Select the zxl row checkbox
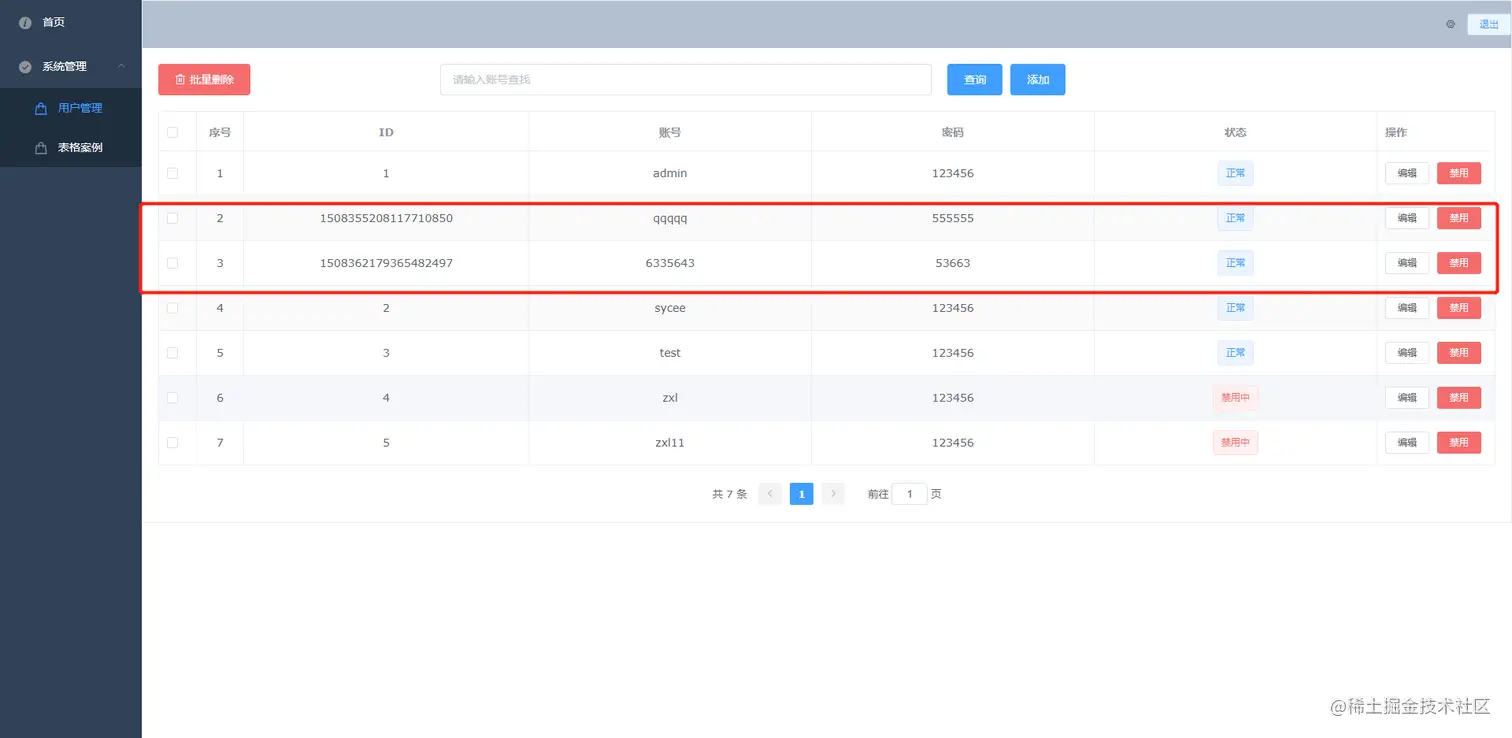This screenshot has height=738, width=1512. coord(172,398)
